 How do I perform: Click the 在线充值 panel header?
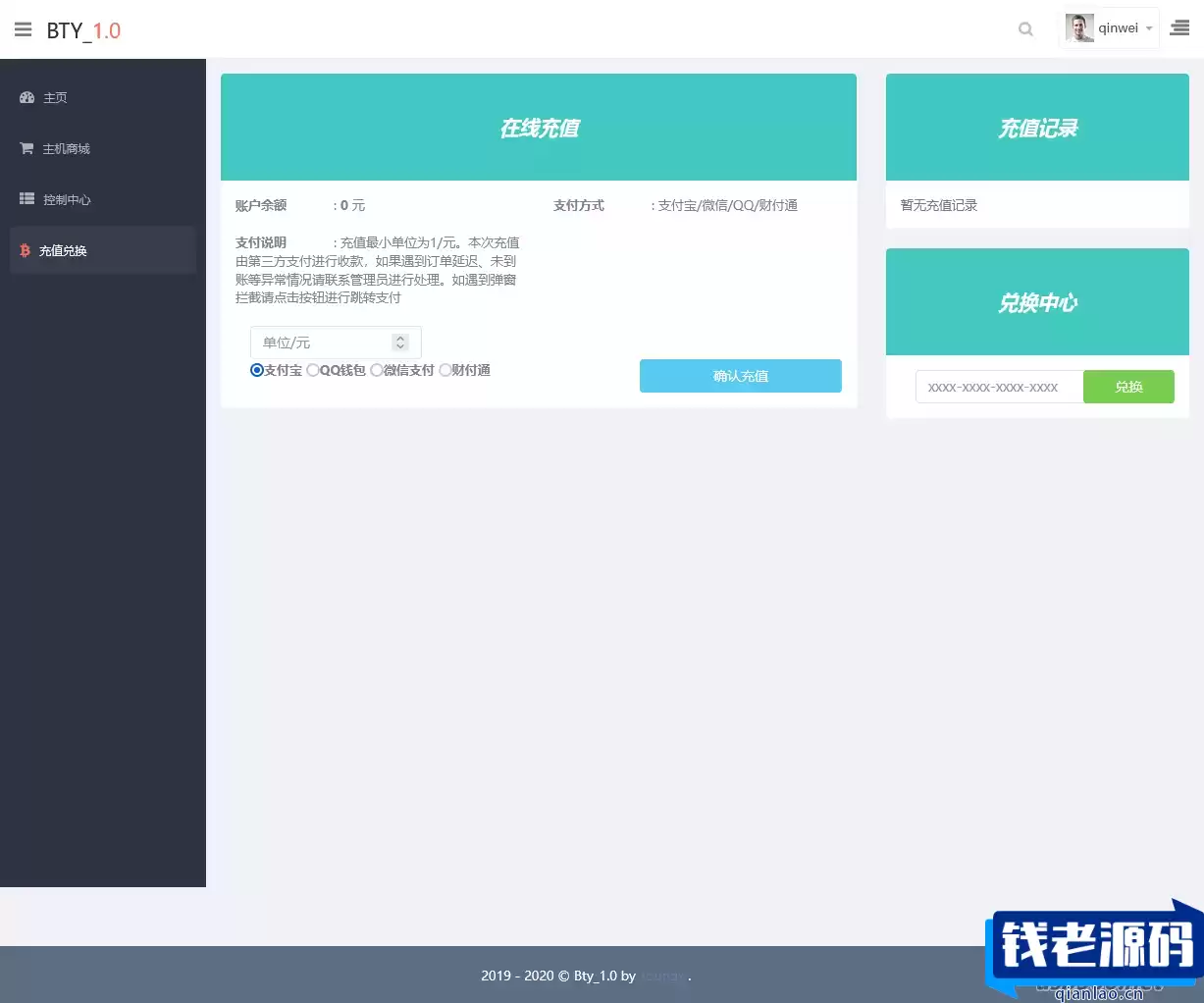pos(539,128)
